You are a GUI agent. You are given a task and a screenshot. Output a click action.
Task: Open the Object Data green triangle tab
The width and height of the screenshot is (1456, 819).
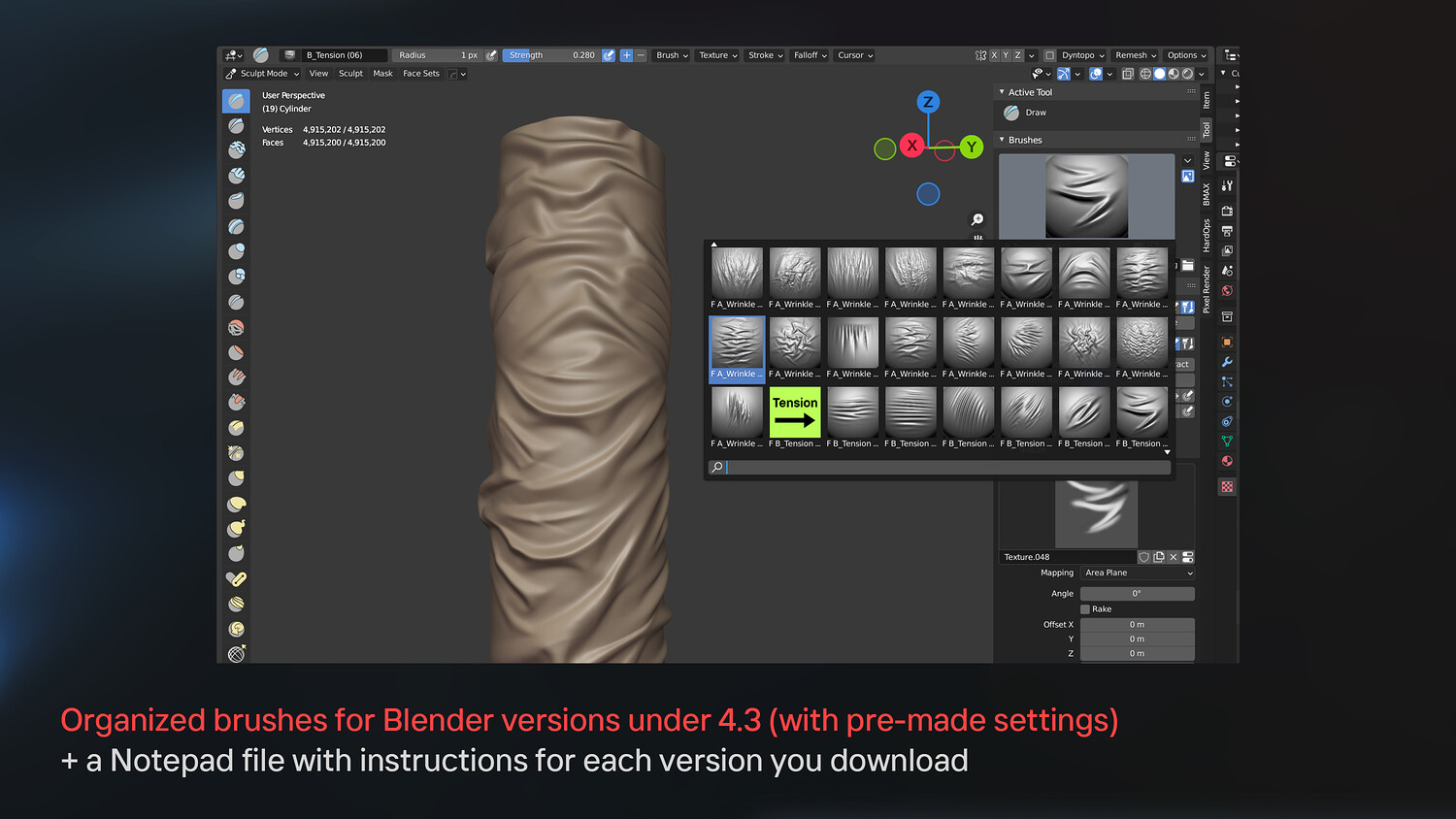pos(1227,441)
